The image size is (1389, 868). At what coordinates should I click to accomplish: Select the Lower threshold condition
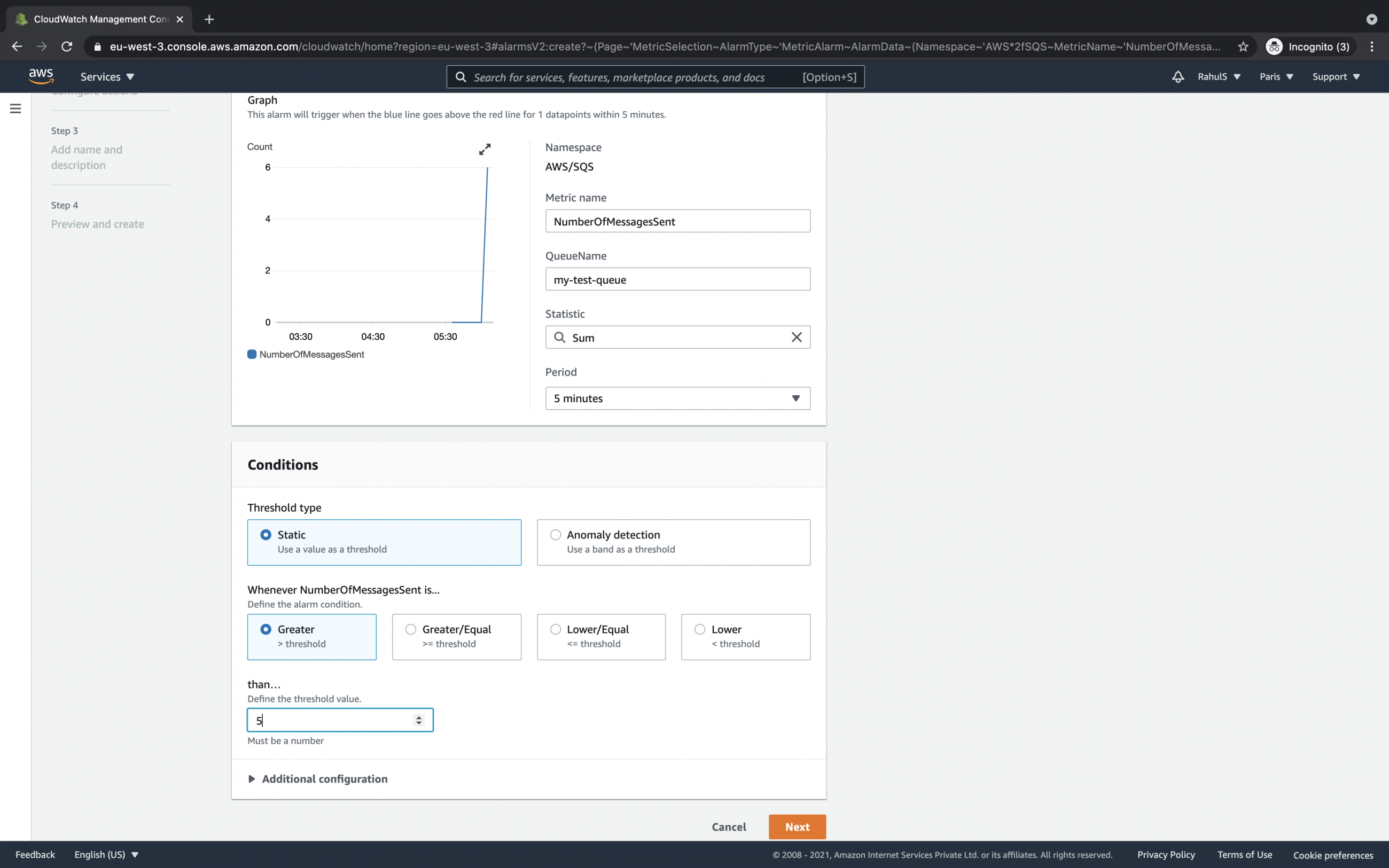[x=700, y=629]
